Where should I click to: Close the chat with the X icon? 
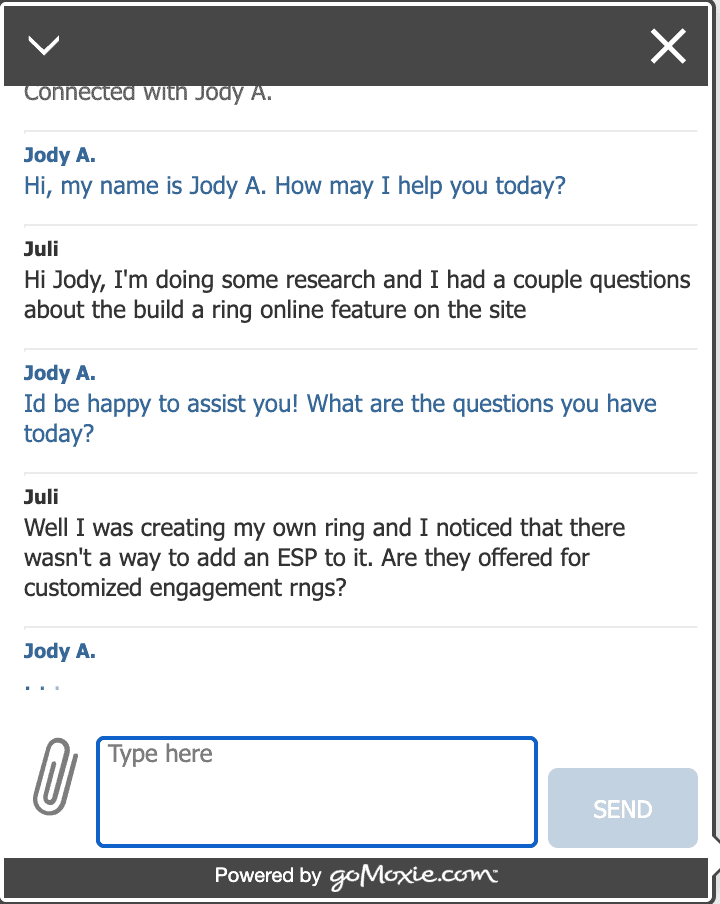click(x=668, y=46)
